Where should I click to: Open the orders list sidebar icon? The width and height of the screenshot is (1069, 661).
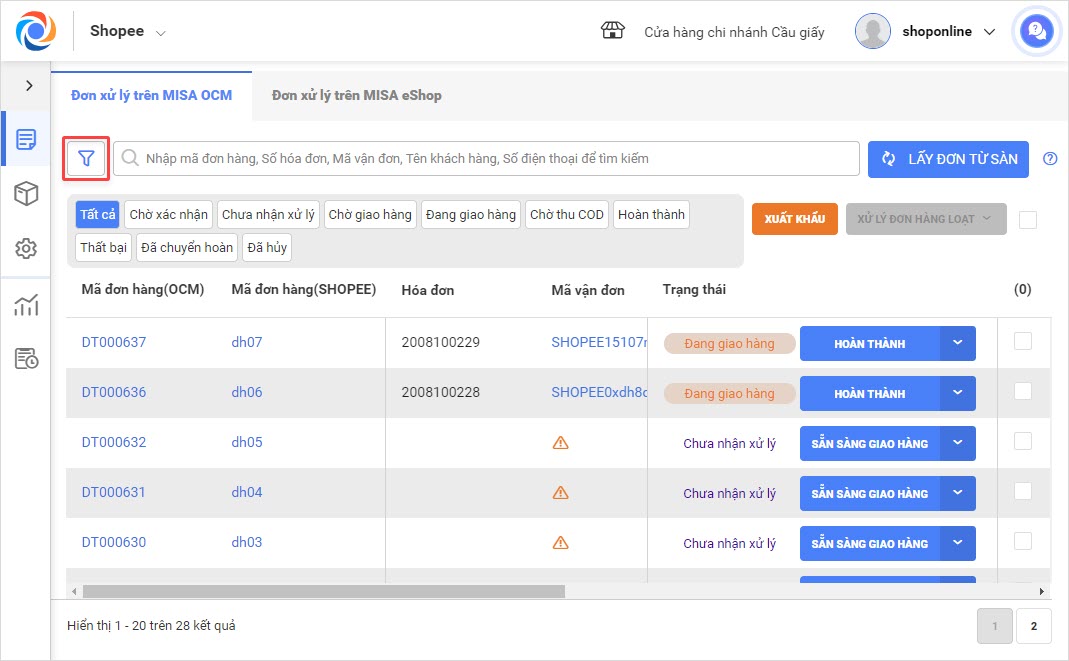click(26, 139)
